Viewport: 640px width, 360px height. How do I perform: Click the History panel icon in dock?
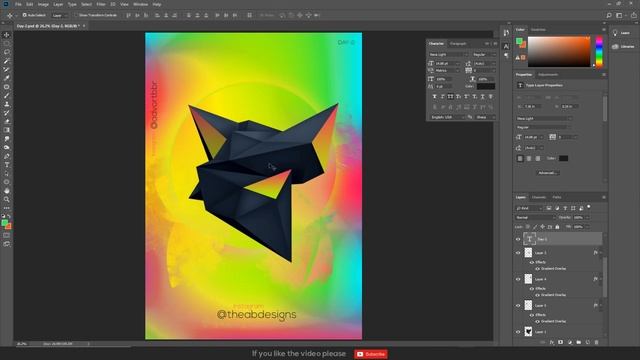pos(506,33)
